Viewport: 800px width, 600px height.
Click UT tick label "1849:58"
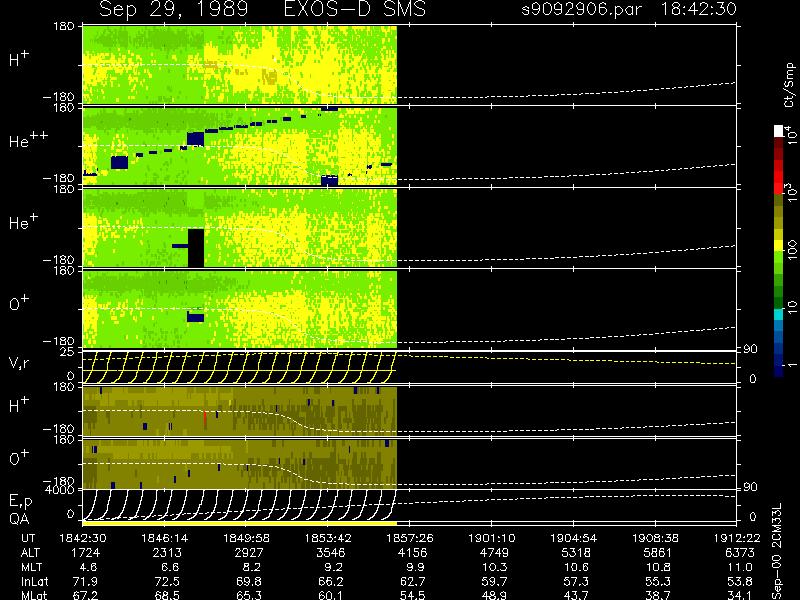246,538
